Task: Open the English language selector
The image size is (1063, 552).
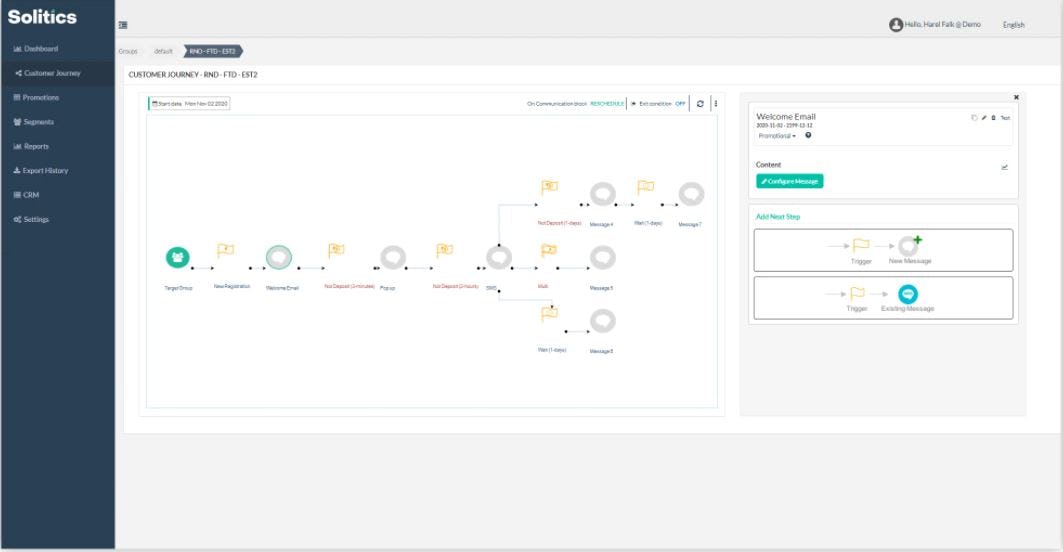Action: click(1014, 25)
